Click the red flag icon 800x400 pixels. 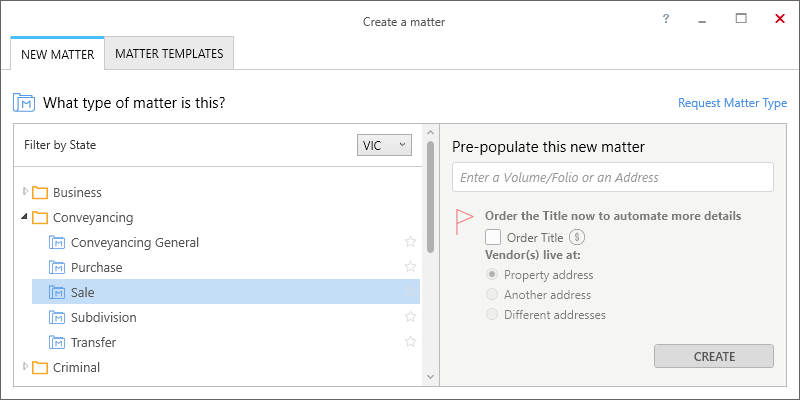point(464,222)
